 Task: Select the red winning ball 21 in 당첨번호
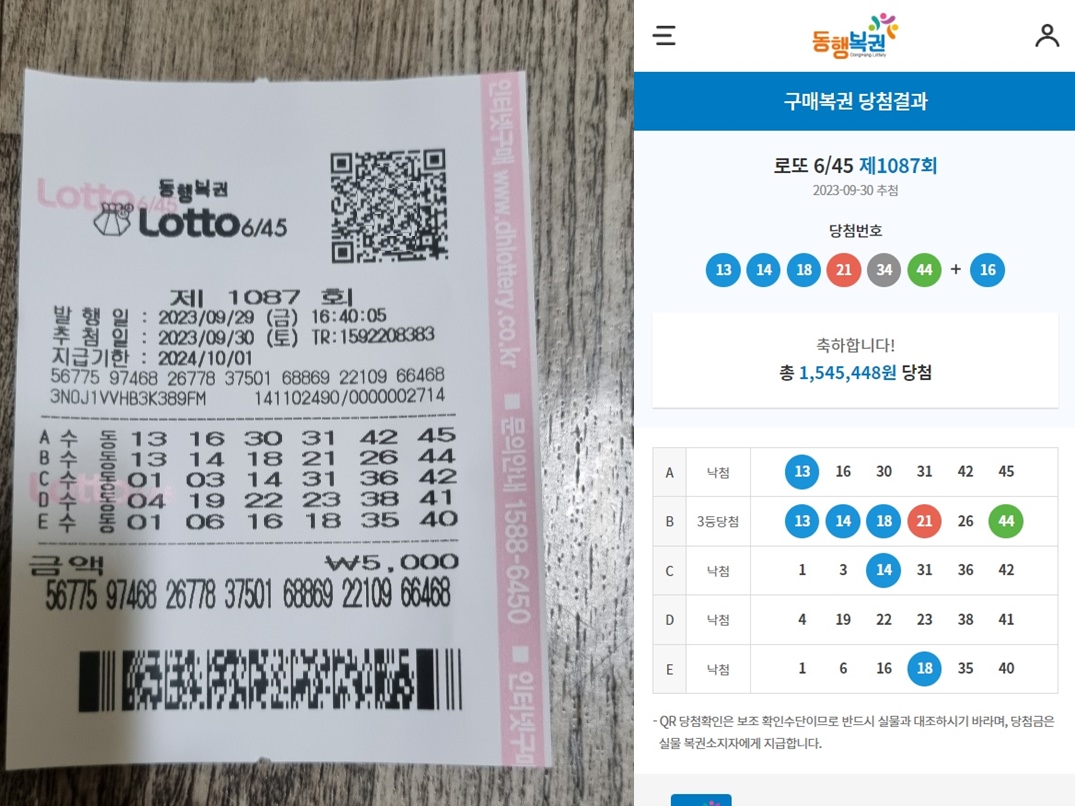(843, 269)
